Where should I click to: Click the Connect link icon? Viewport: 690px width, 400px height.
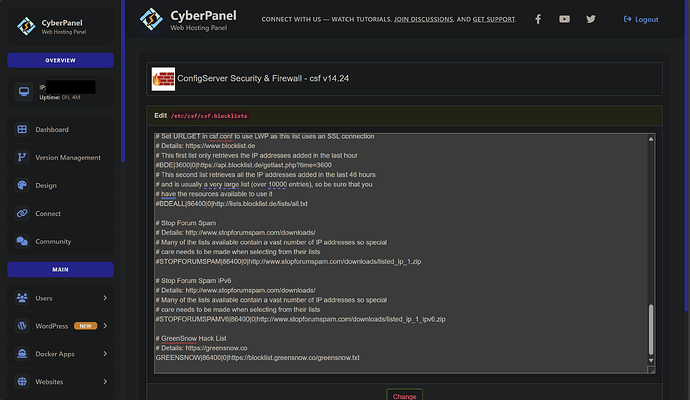coord(22,213)
